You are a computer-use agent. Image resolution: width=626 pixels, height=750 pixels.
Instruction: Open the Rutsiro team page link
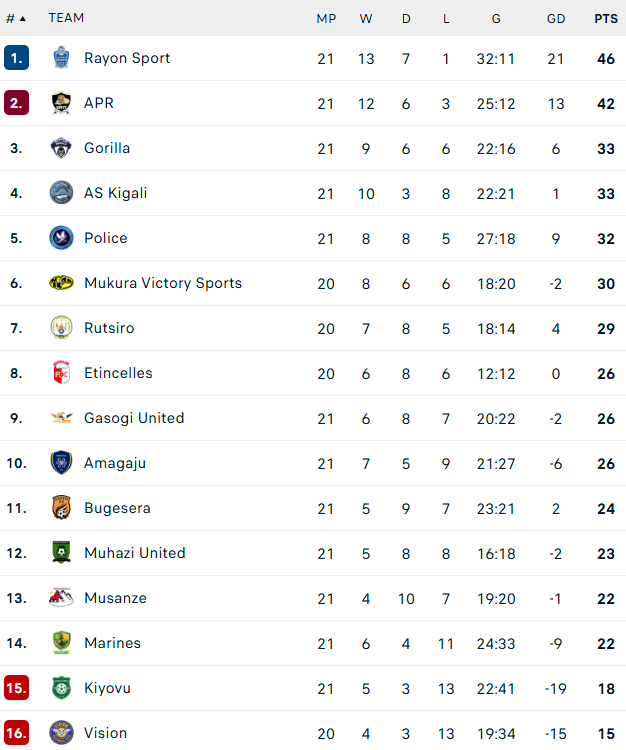(x=109, y=328)
